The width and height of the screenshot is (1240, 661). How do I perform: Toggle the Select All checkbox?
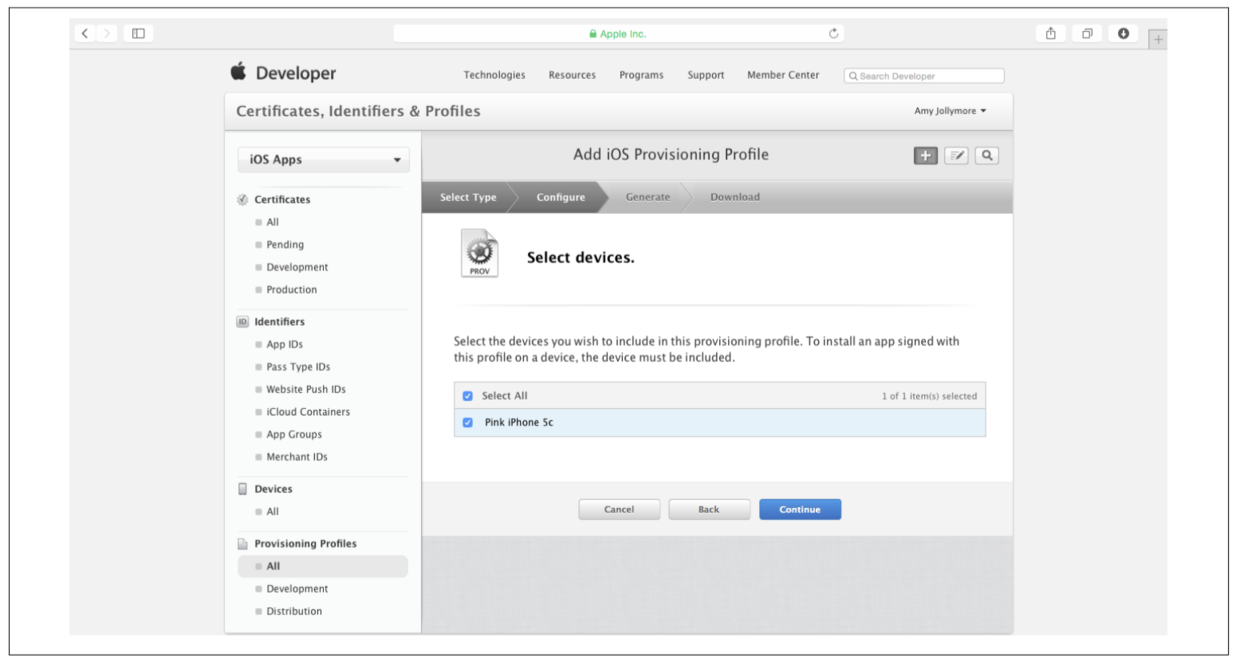tap(468, 396)
